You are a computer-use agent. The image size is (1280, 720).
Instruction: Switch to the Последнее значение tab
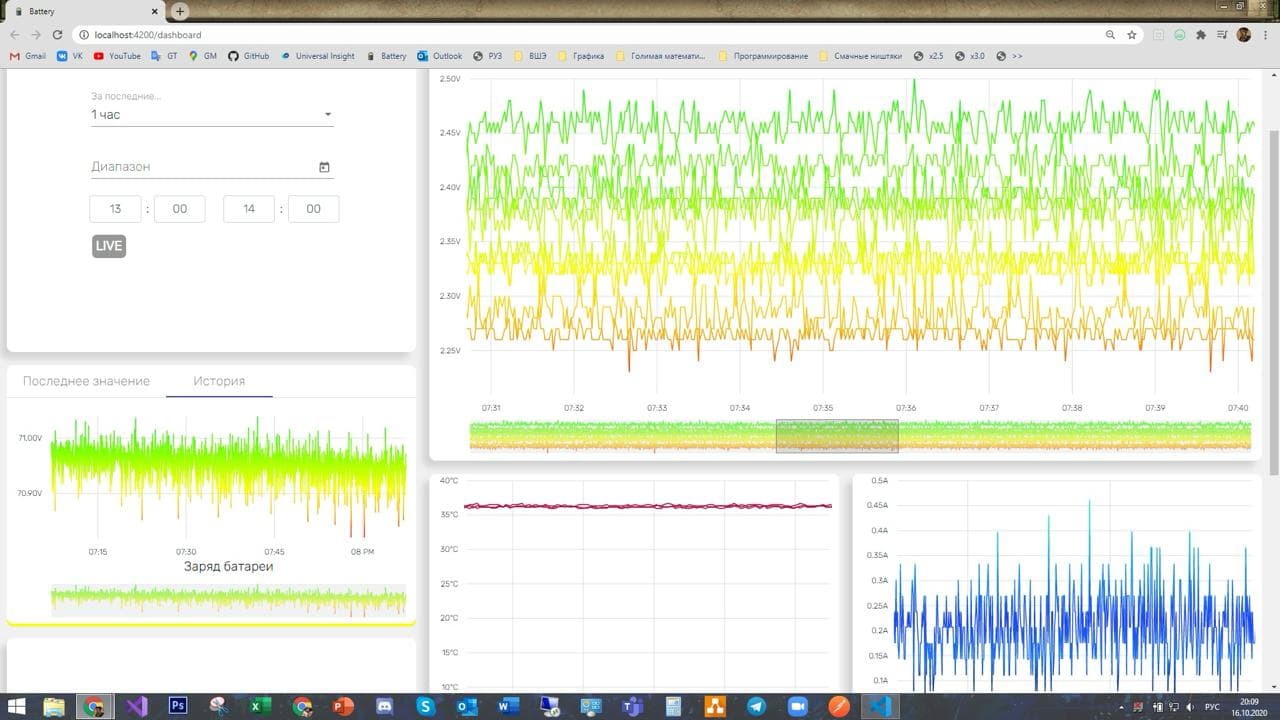click(x=86, y=381)
